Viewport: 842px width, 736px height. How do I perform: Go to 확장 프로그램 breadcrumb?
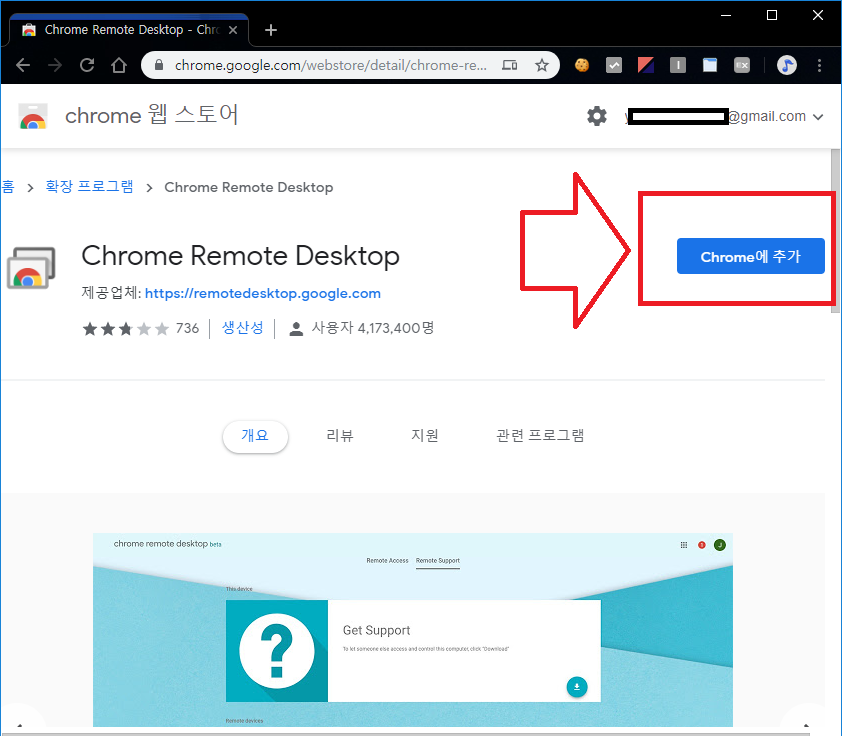tap(89, 187)
